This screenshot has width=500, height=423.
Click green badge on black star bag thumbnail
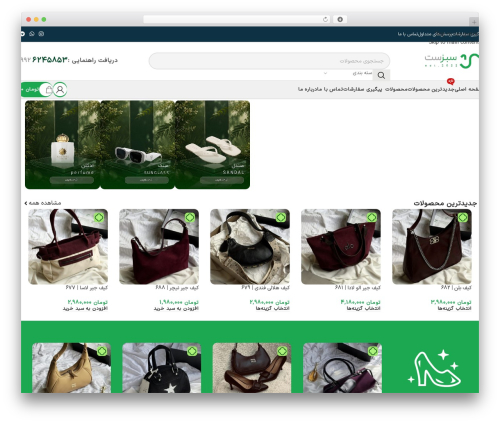point(192,351)
